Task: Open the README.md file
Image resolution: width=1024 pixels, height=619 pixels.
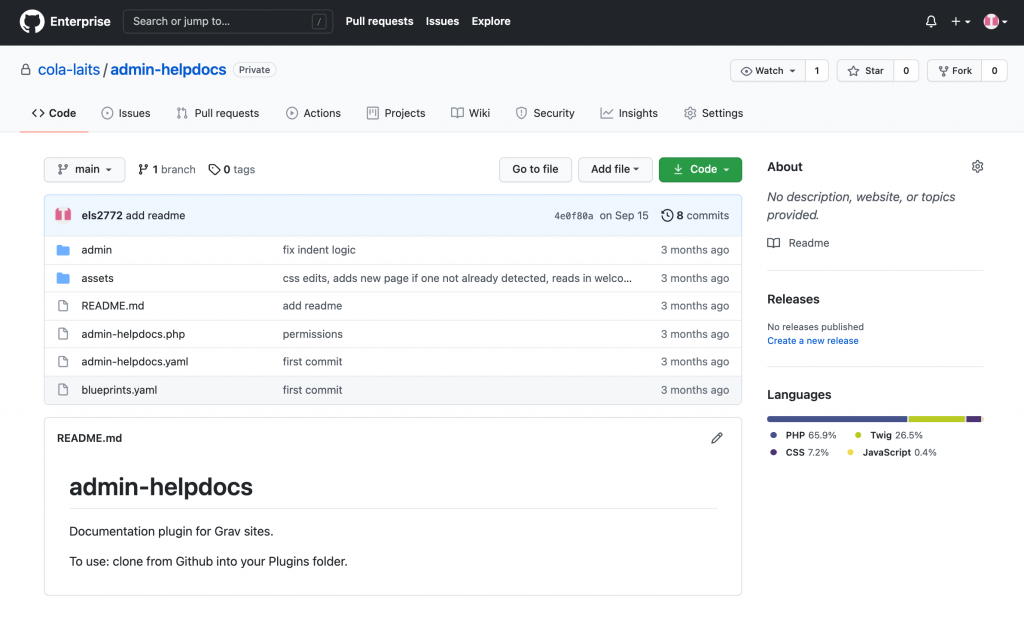Action: 113,306
